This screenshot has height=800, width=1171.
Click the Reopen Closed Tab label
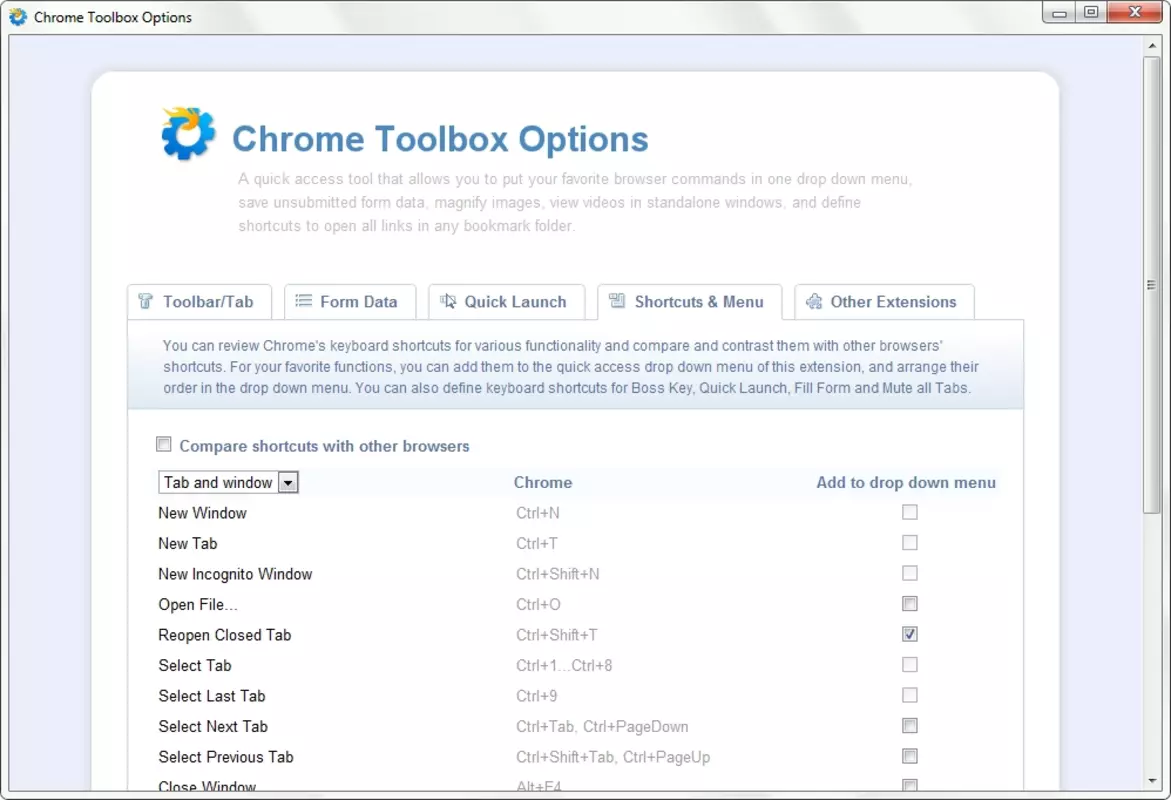[225, 635]
